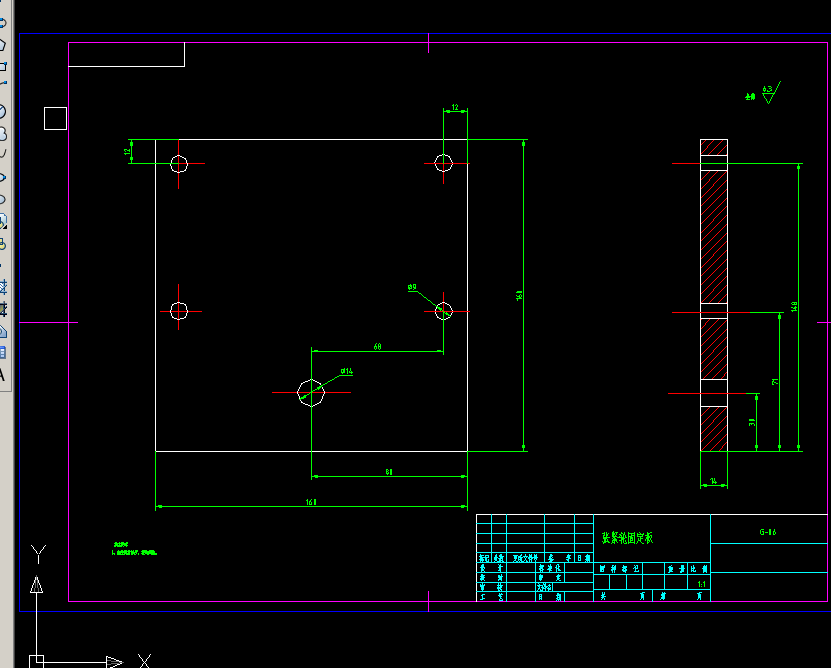Select the Circle draw tool

[x=2, y=111]
